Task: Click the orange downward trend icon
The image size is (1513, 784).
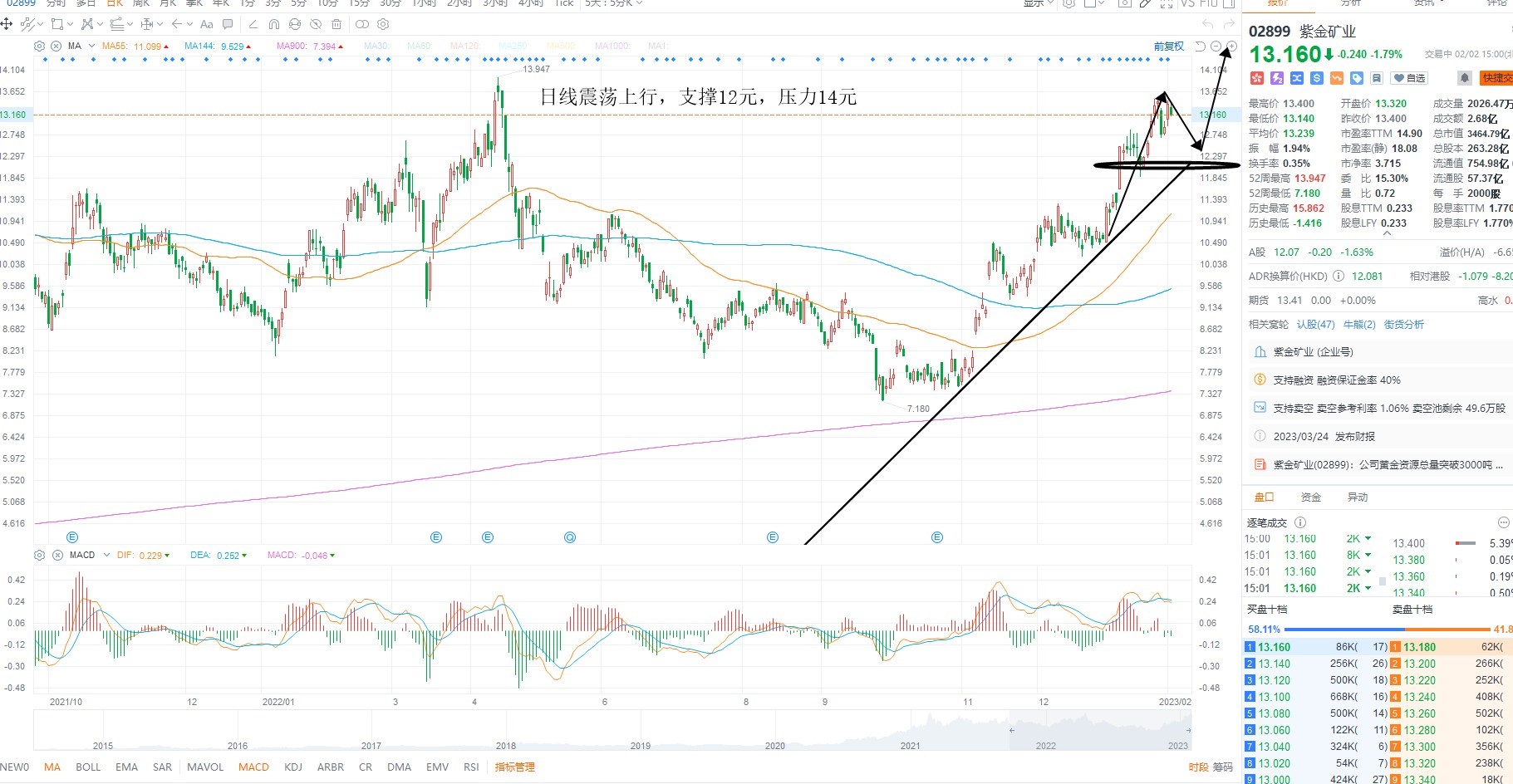Action: (1337, 78)
